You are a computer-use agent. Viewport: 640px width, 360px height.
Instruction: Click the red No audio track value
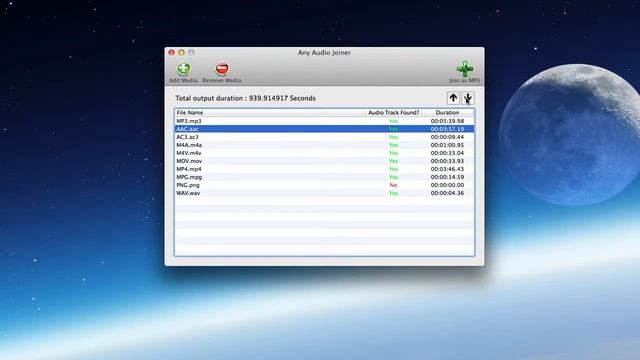click(x=393, y=185)
